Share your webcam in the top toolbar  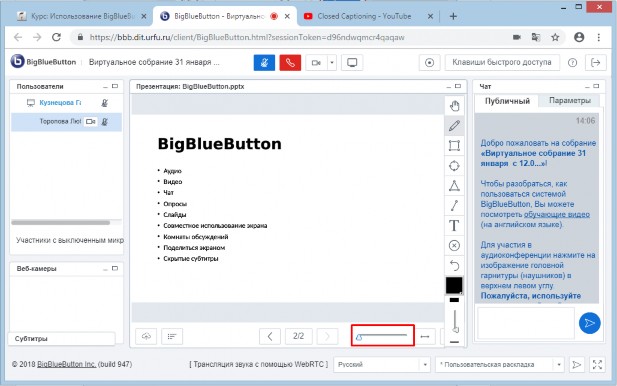click(316, 63)
